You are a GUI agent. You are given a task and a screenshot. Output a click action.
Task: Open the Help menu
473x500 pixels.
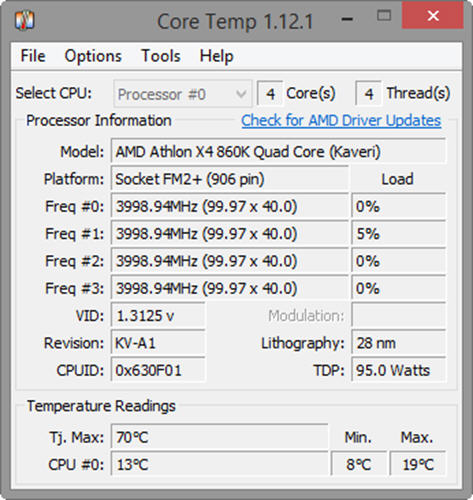[216, 56]
